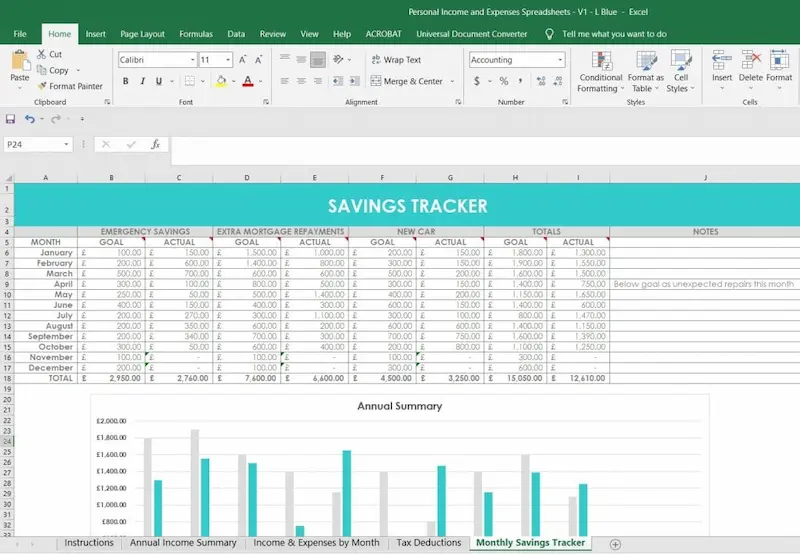800x554 pixels.
Task: Click the Orientation text-angle icon
Action: coord(338,59)
